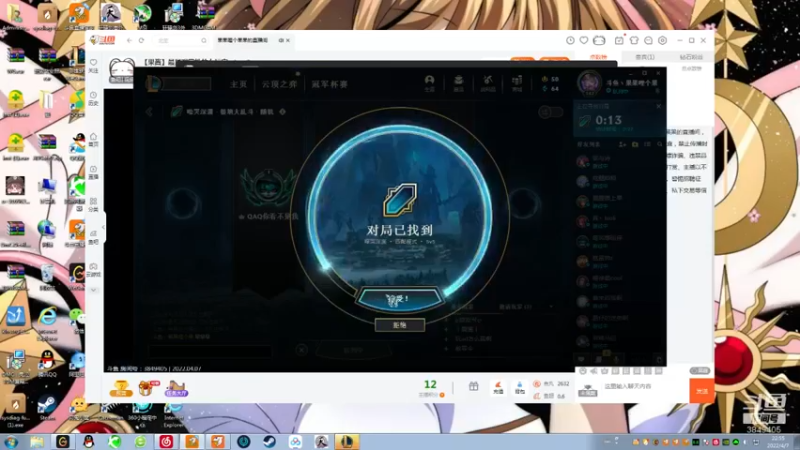Open the 冠军杯赛 tab
This screenshot has width=800, height=450.
(x=330, y=84)
